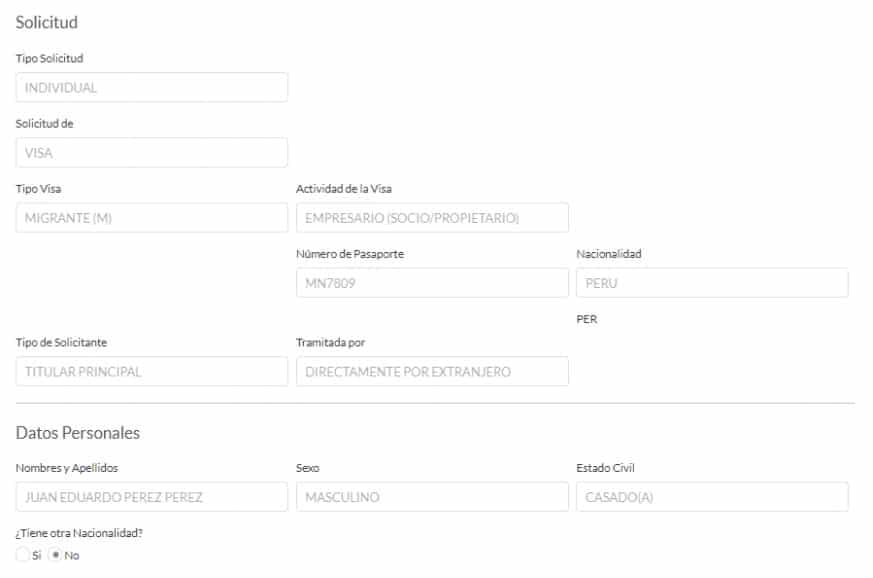Click the passport number field showing MN7809
Viewport: 873px width, 578px height.
point(432,283)
